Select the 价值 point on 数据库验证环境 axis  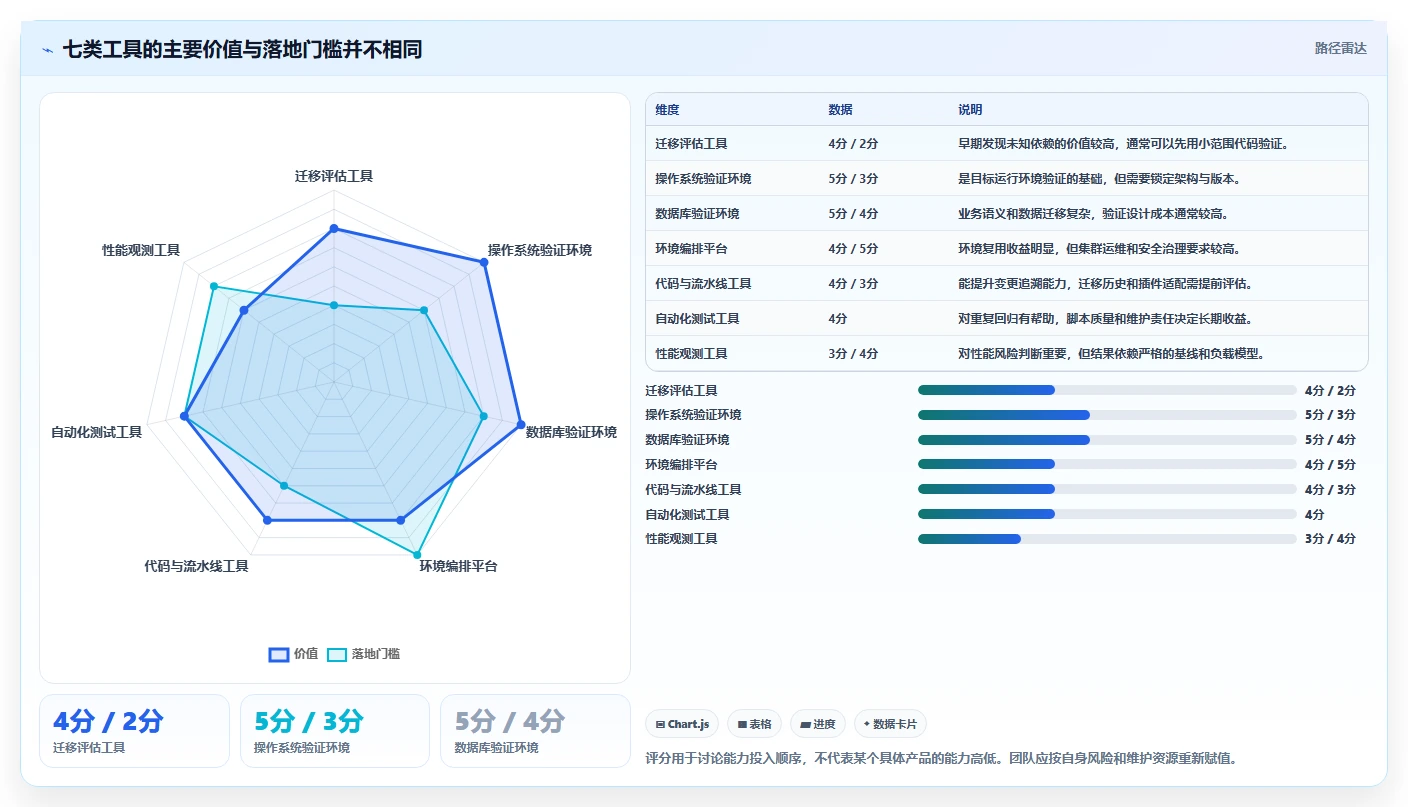pos(520,425)
